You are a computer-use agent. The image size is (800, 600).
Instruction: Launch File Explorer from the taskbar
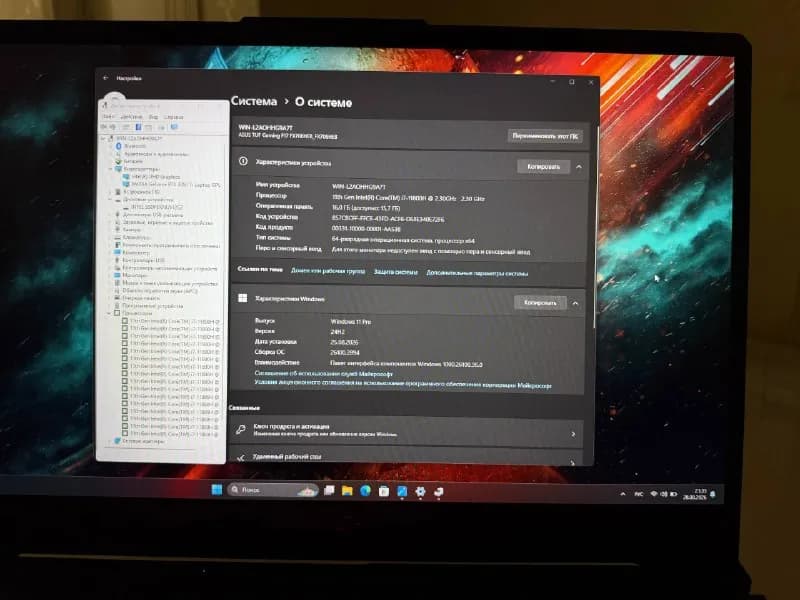point(347,491)
